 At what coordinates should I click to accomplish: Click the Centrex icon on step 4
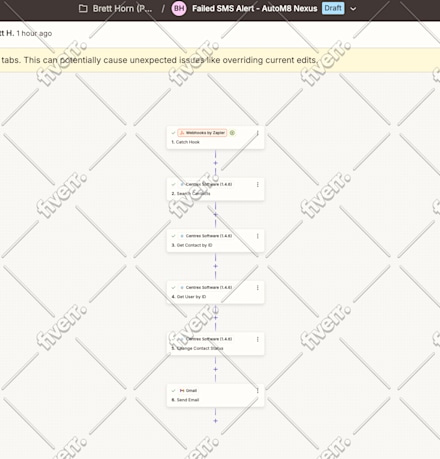(x=182, y=288)
